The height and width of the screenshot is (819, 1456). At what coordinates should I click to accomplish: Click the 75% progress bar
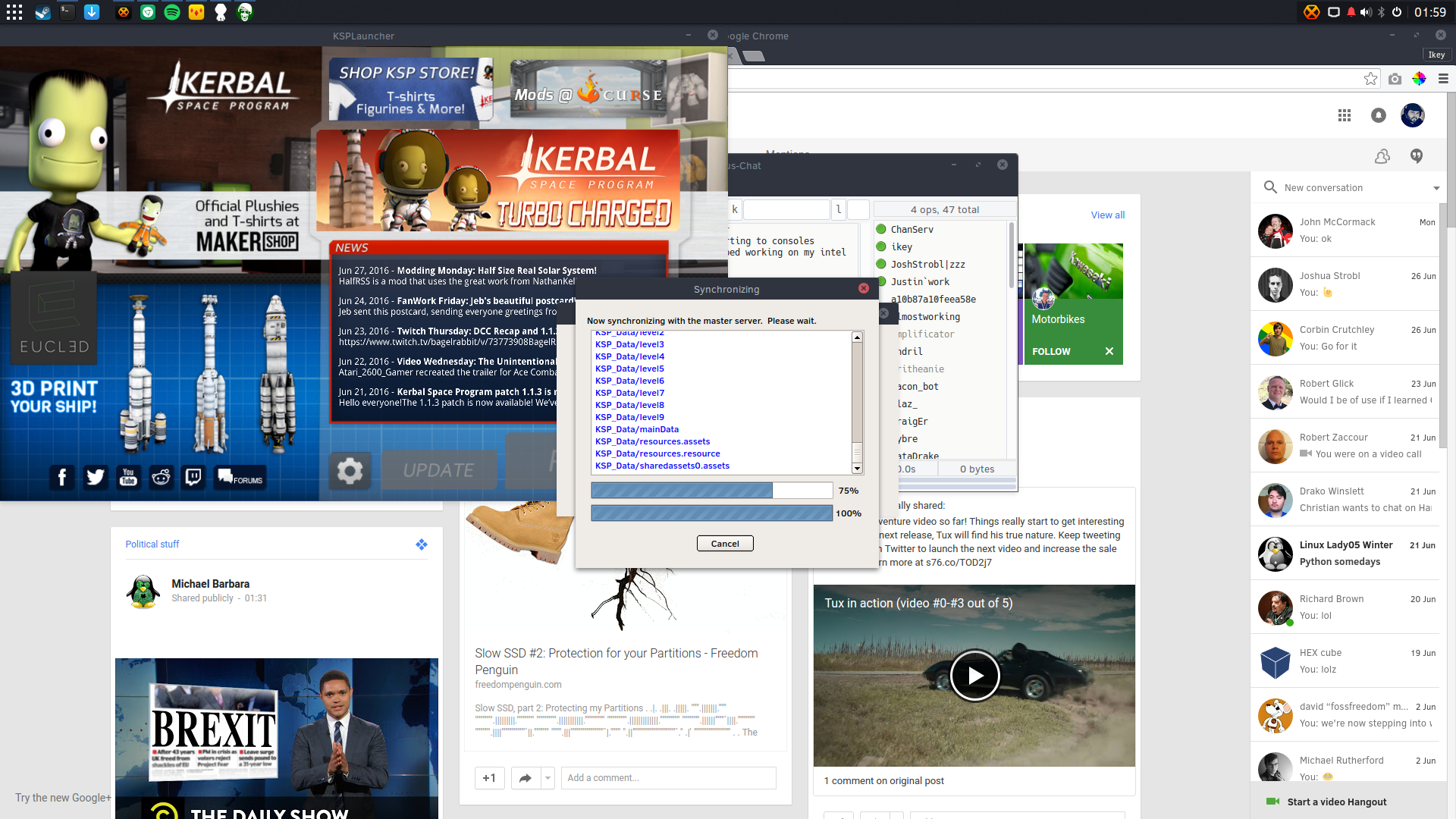pos(711,491)
